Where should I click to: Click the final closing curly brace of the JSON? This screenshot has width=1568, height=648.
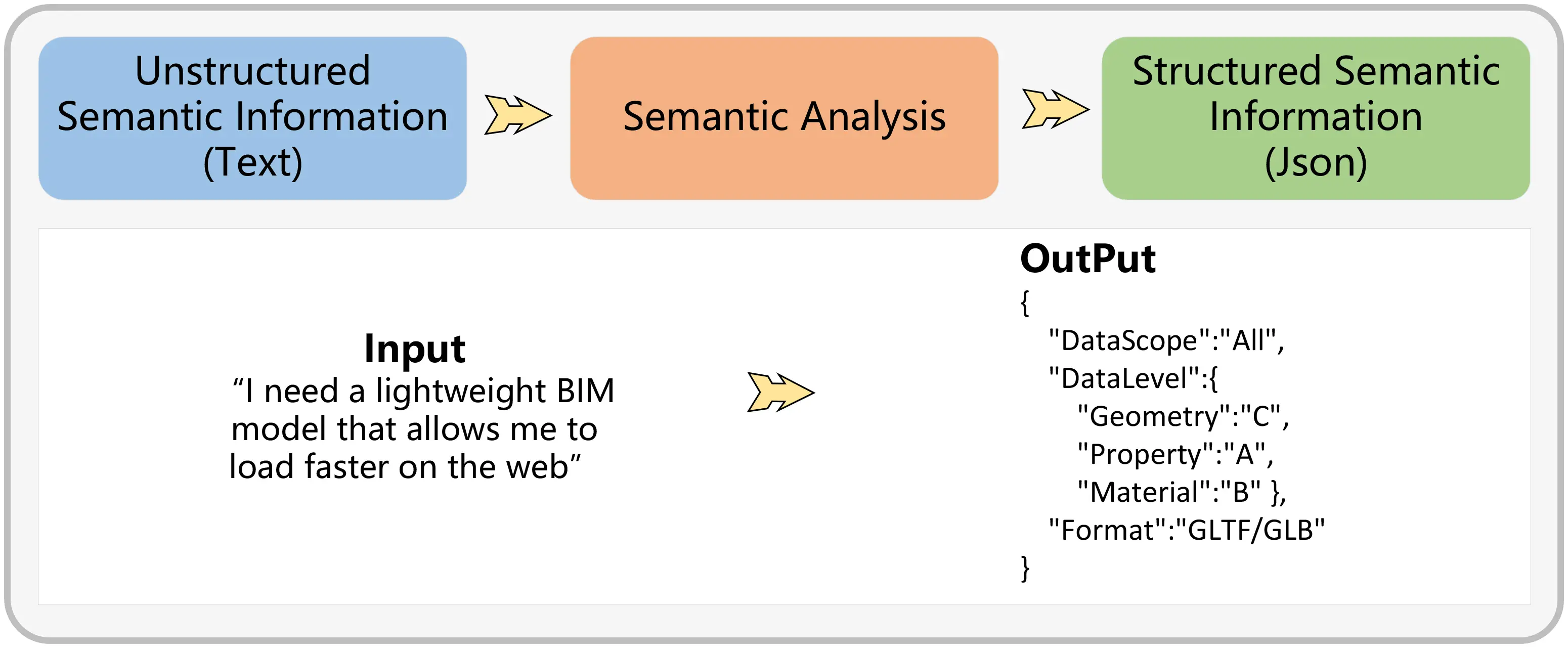(x=1025, y=568)
